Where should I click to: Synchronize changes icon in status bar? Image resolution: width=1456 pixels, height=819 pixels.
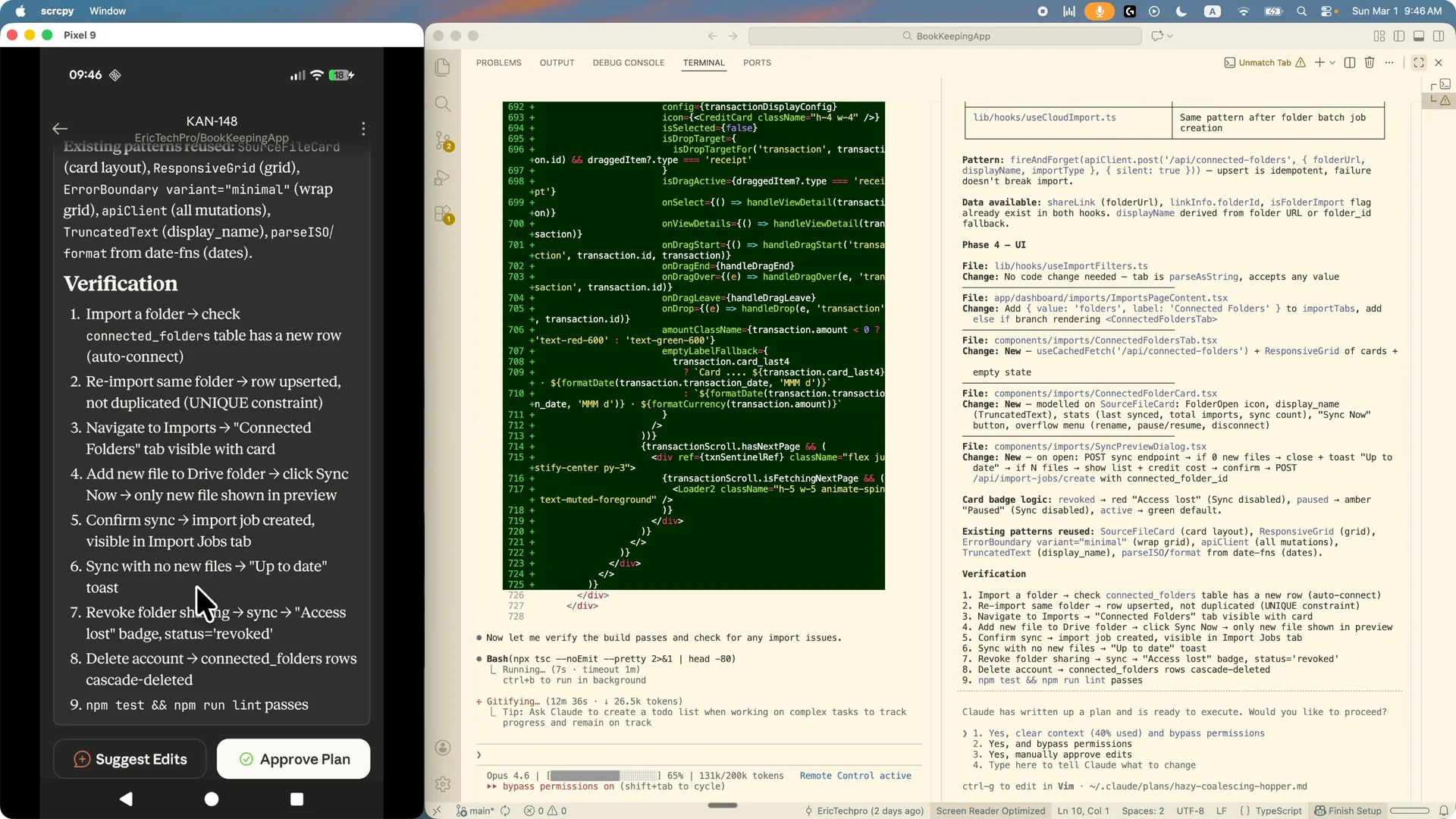point(504,811)
